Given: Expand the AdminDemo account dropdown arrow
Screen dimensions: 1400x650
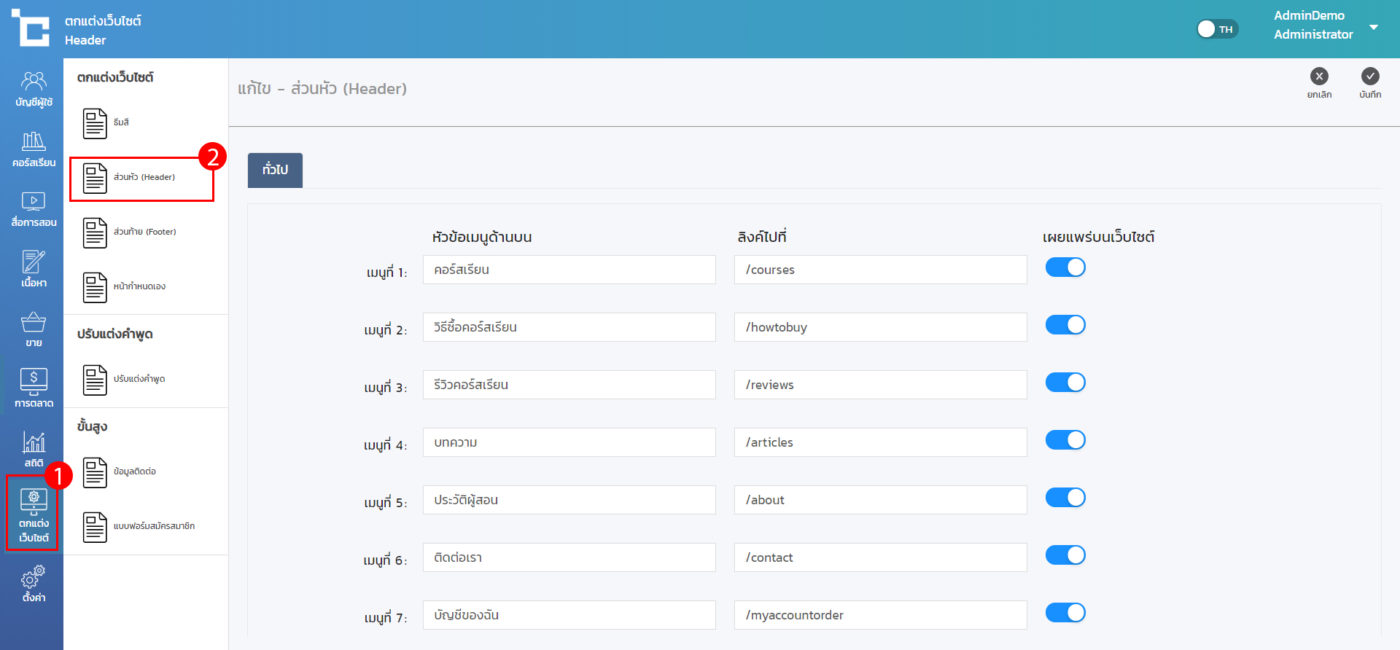Looking at the screenshot, I should click(x=1373, y=27).
